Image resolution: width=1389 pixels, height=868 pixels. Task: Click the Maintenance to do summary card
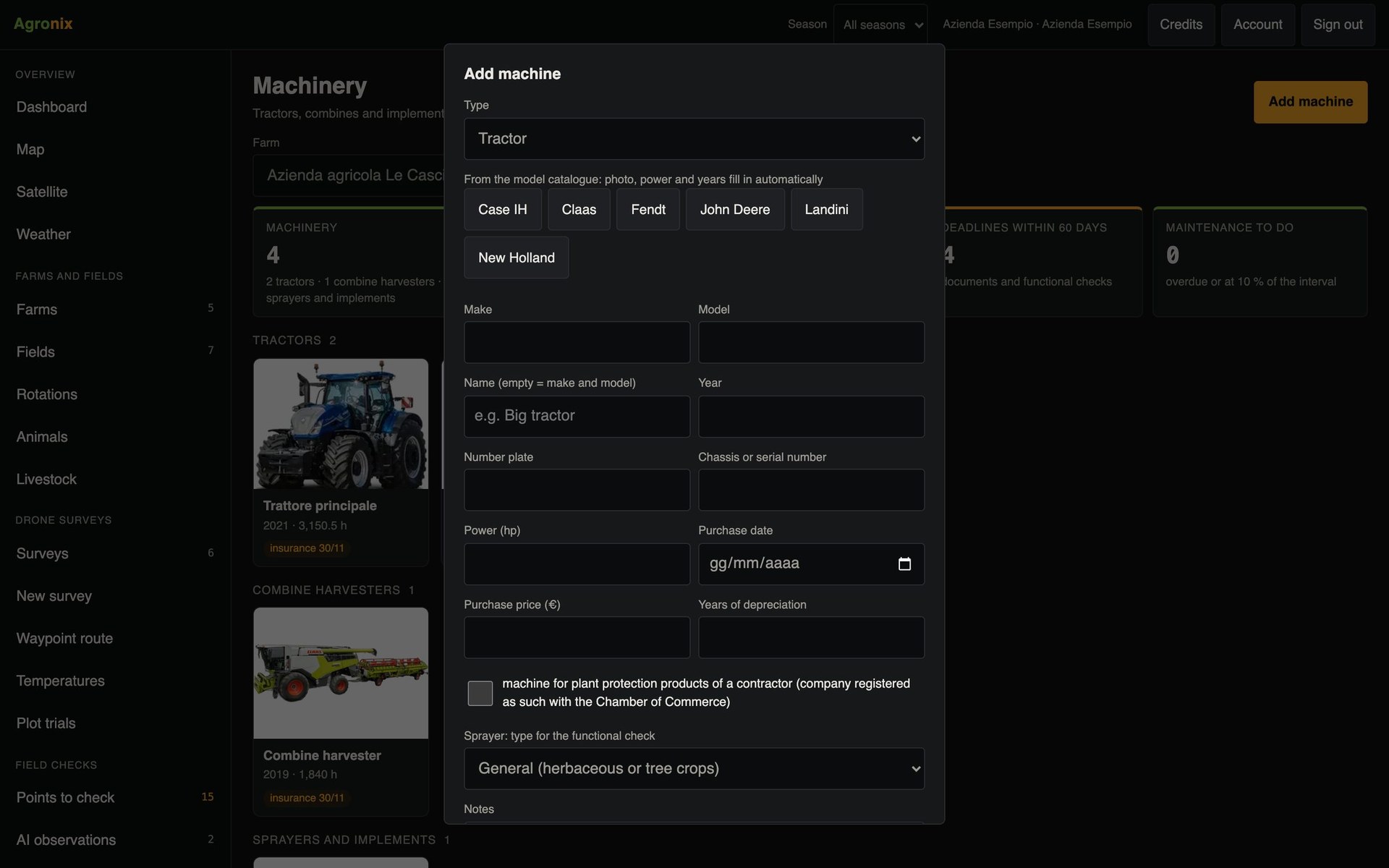tap(1260, 262)
